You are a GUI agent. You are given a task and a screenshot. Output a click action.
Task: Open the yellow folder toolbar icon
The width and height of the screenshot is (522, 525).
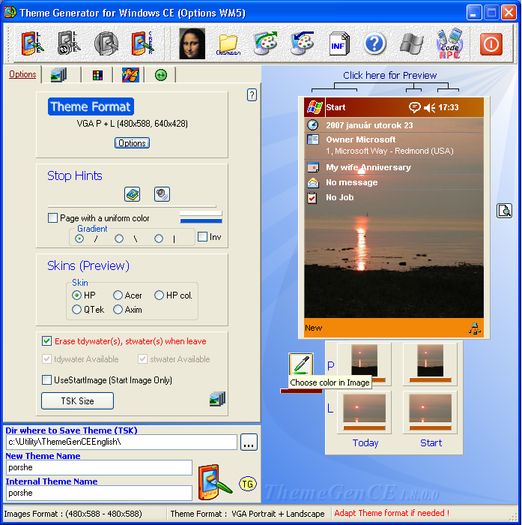pyautogui.click(x=228, y=44)
